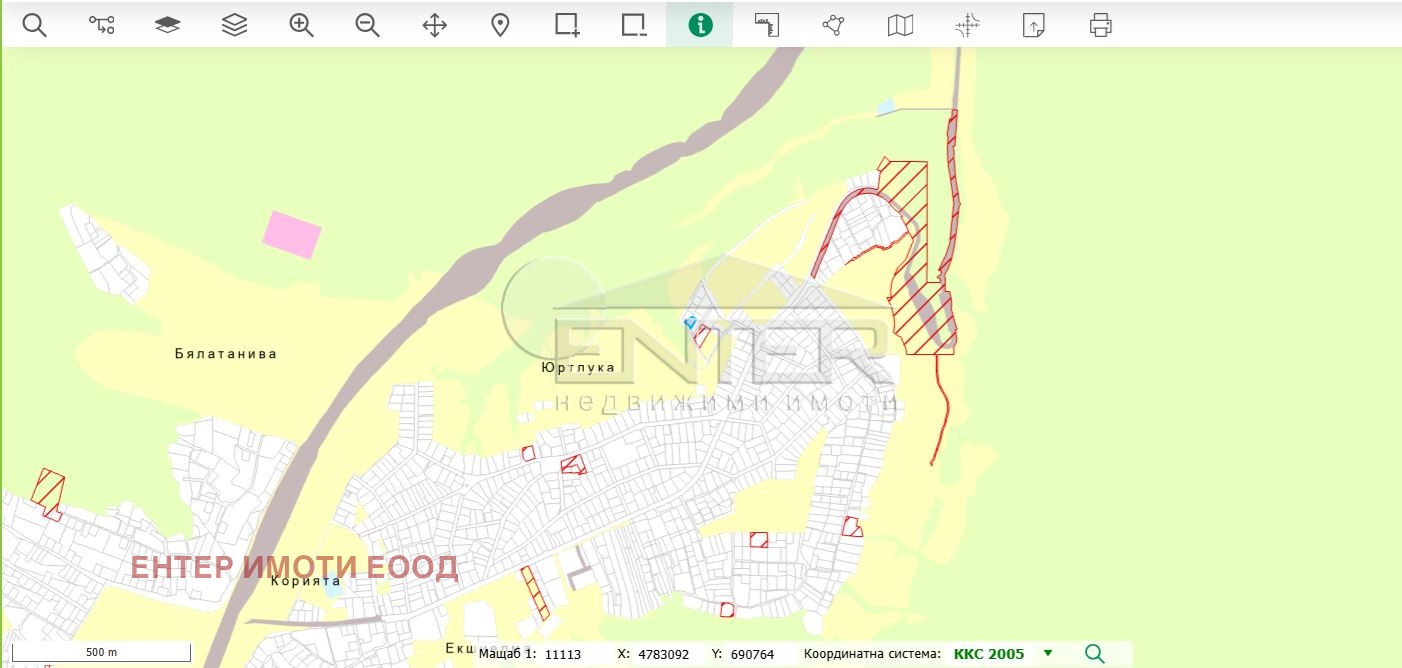This screenshot has height=668, width=1402.
Task: Select the ruler measurement tool
Action: tap(767, 25)
